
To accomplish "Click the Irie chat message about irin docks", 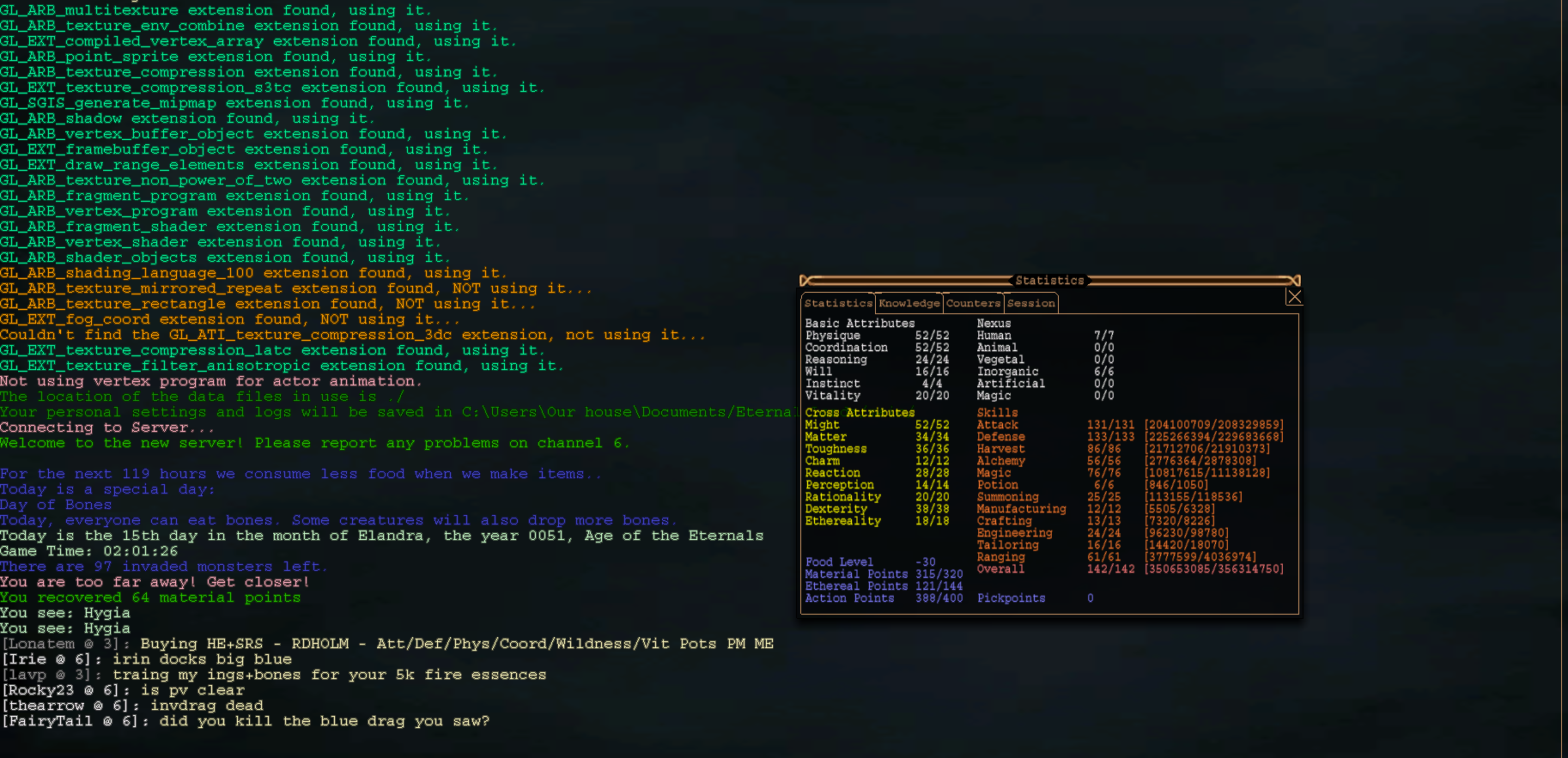I will [147, 659].
